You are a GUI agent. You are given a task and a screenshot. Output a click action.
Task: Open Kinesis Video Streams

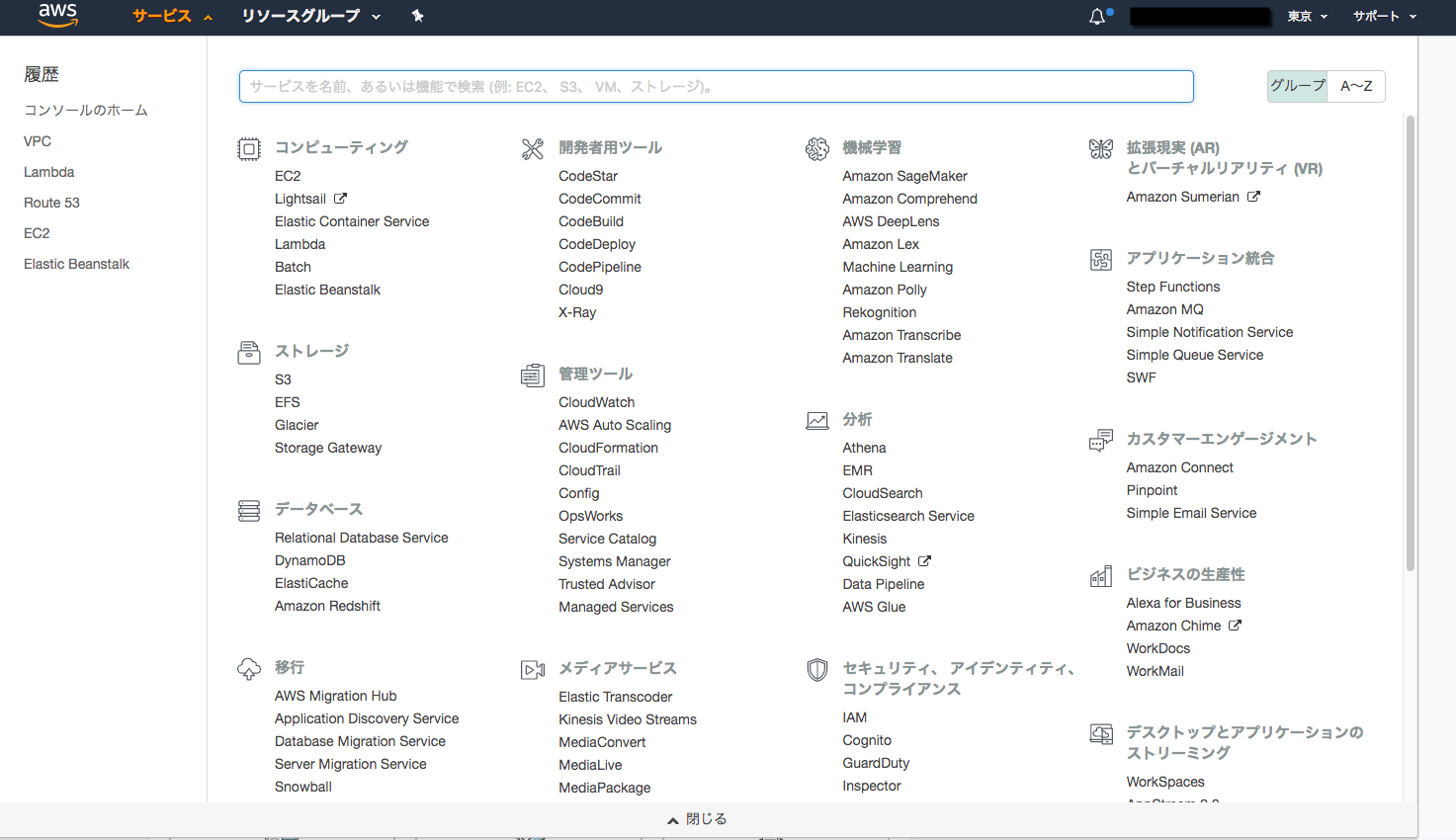tap(628, 719)
